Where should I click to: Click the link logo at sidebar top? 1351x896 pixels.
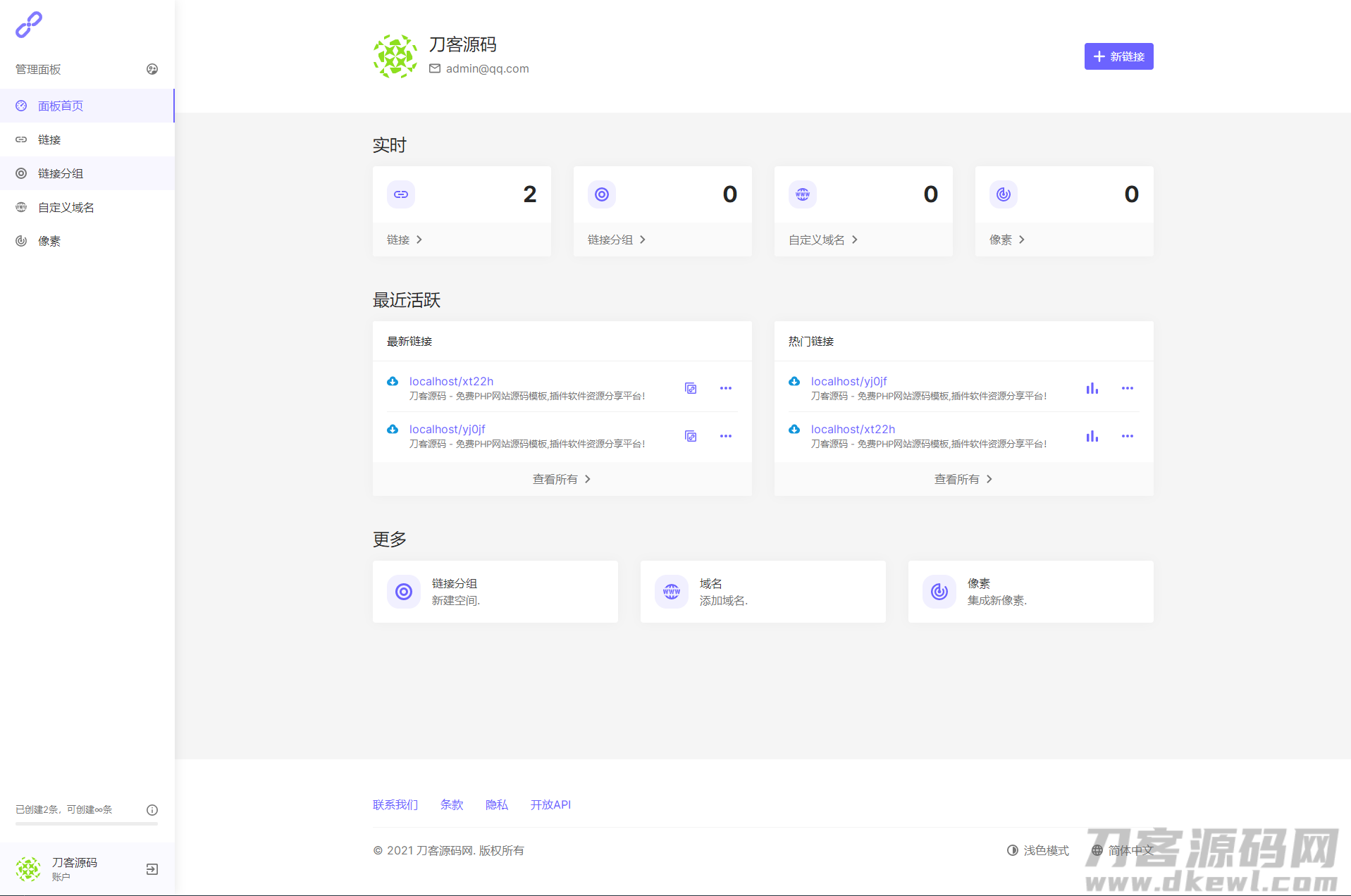[29, 25]
